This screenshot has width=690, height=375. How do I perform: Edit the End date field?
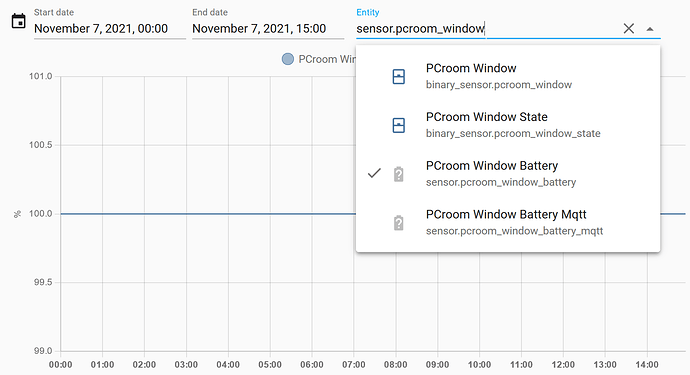pos(268,29)
